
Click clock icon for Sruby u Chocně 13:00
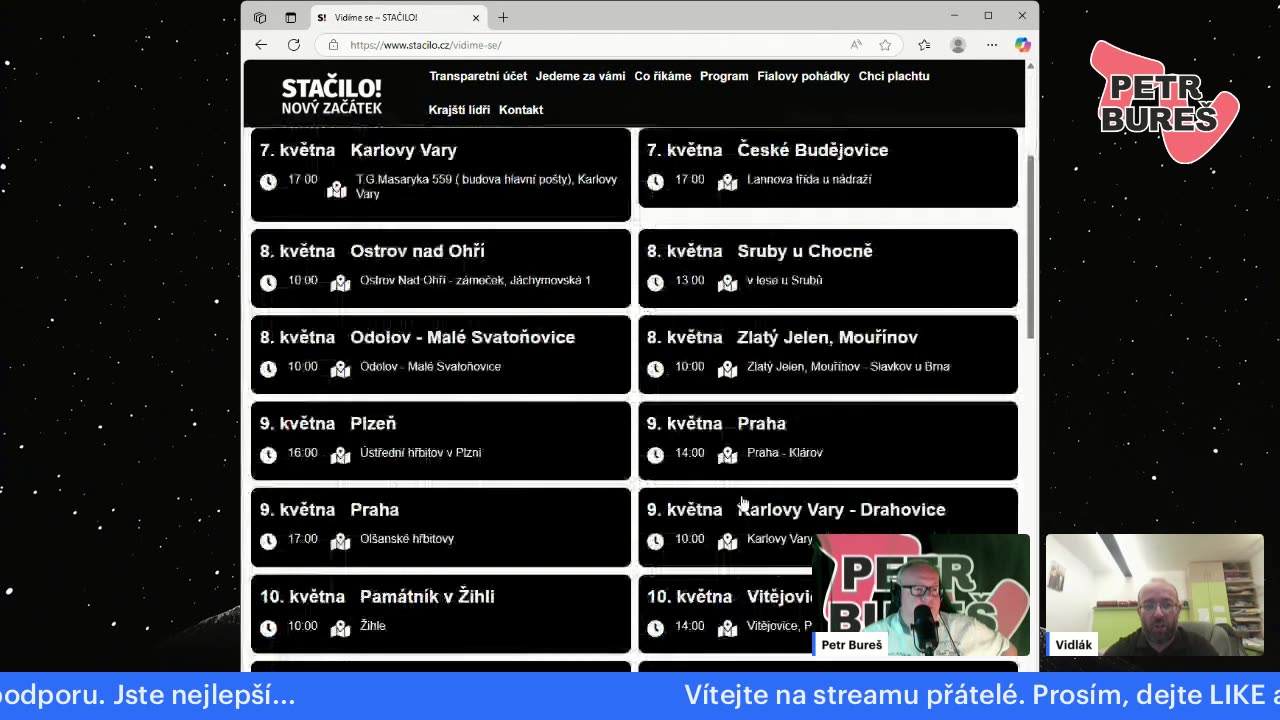point(655,283)
